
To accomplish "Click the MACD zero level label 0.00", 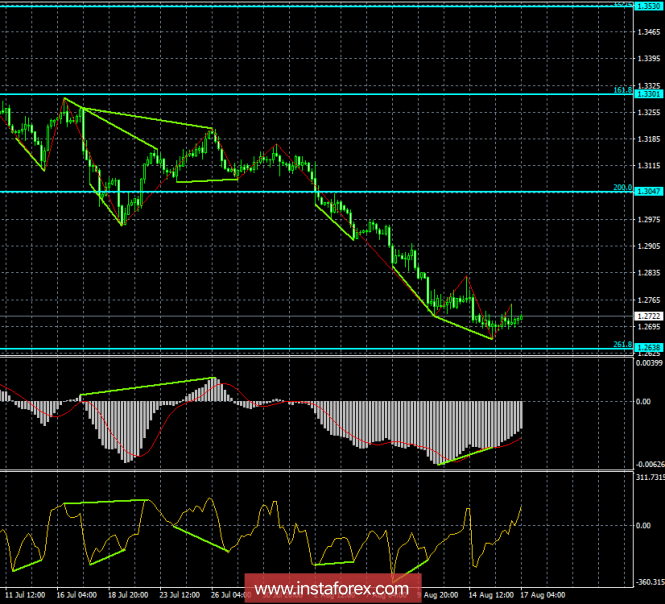I will pyautogui.click(x=644, y=401).
